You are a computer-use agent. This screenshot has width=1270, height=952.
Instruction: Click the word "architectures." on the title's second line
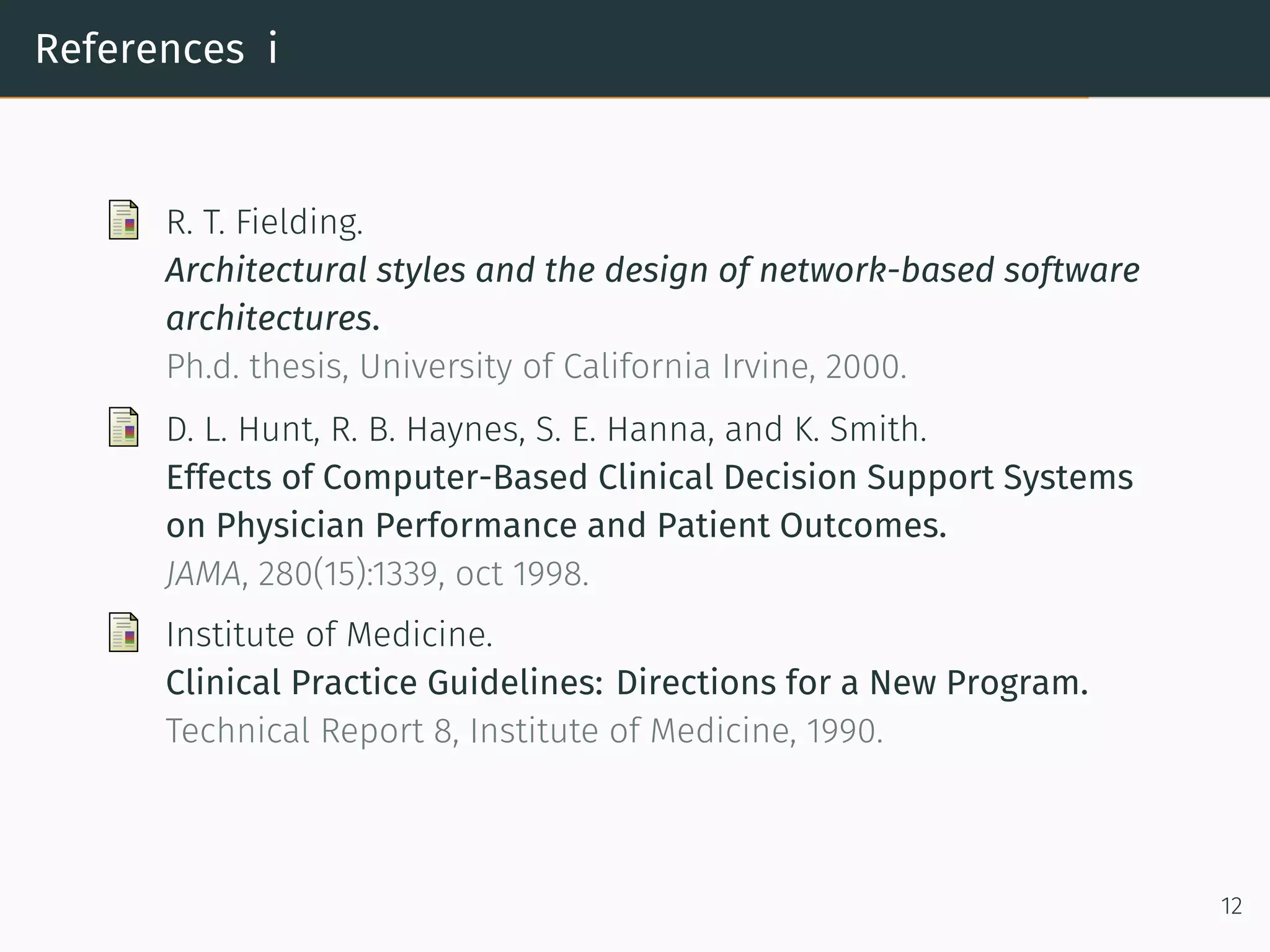273,318
